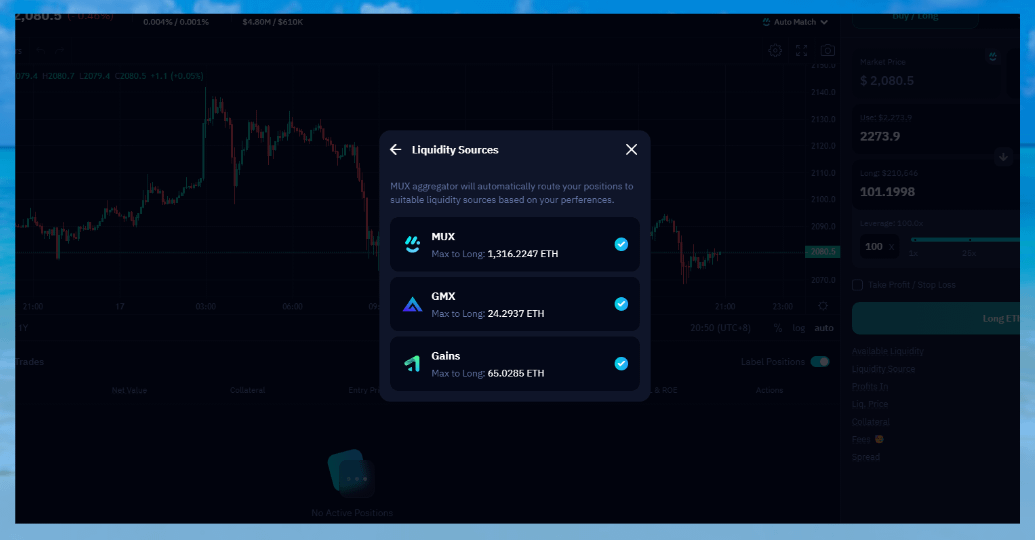Uncheck the Gains liquidity source
This screenshot has height=540, width=1035.
click(x=621, y=364)
